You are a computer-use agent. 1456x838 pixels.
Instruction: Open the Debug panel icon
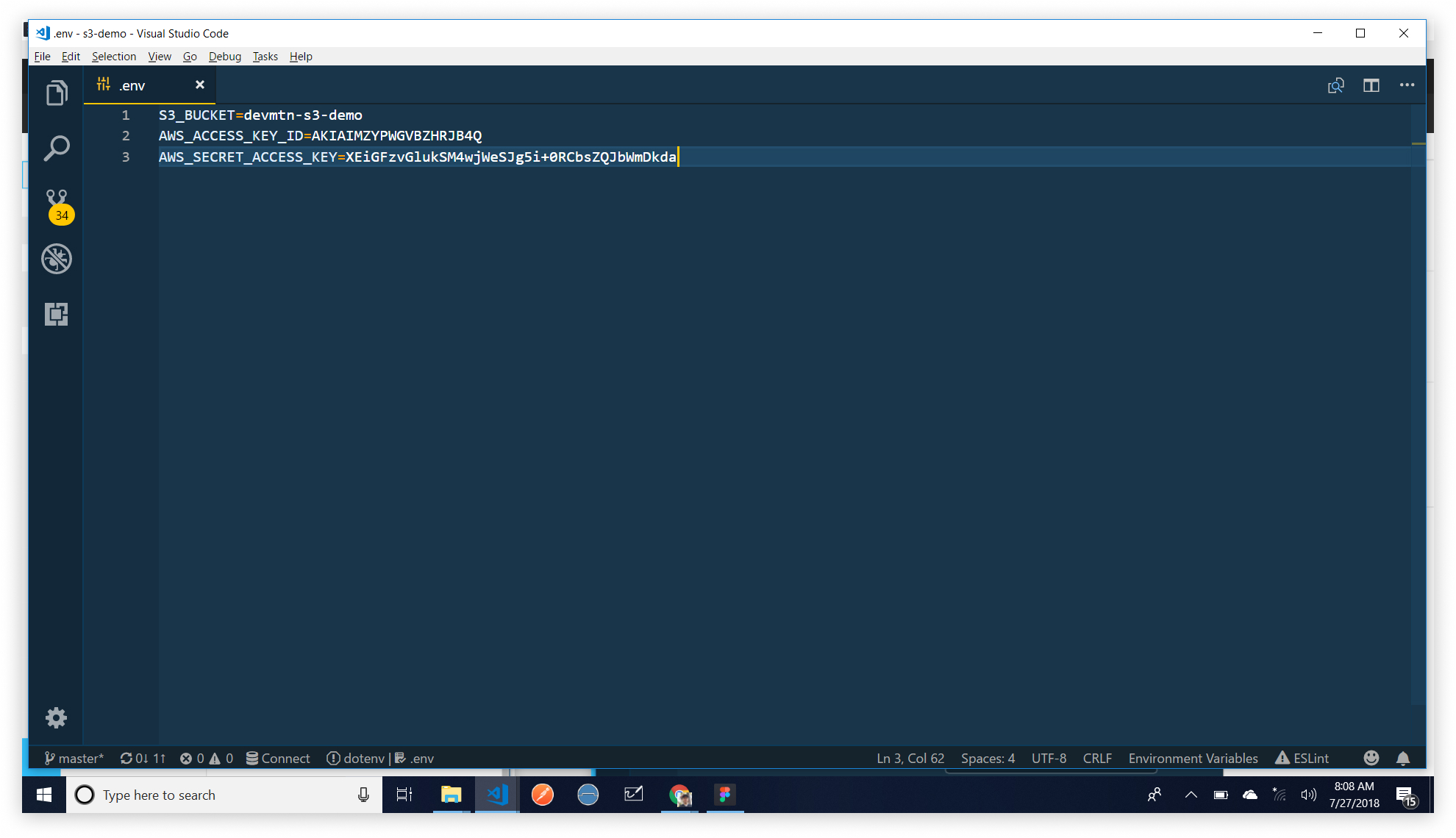point(57,259)
